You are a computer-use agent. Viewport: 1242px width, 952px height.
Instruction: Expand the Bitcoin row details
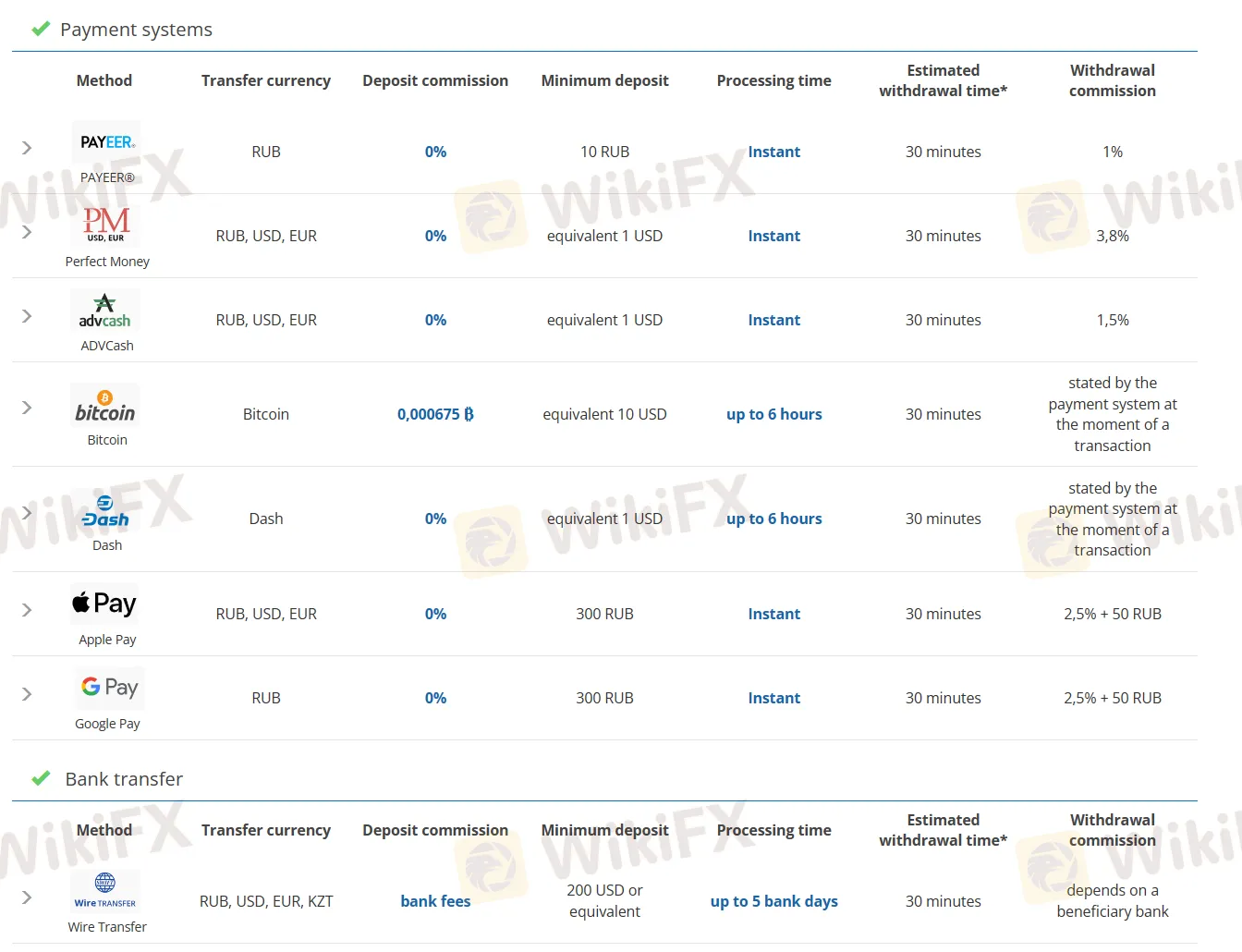point(27,407)
